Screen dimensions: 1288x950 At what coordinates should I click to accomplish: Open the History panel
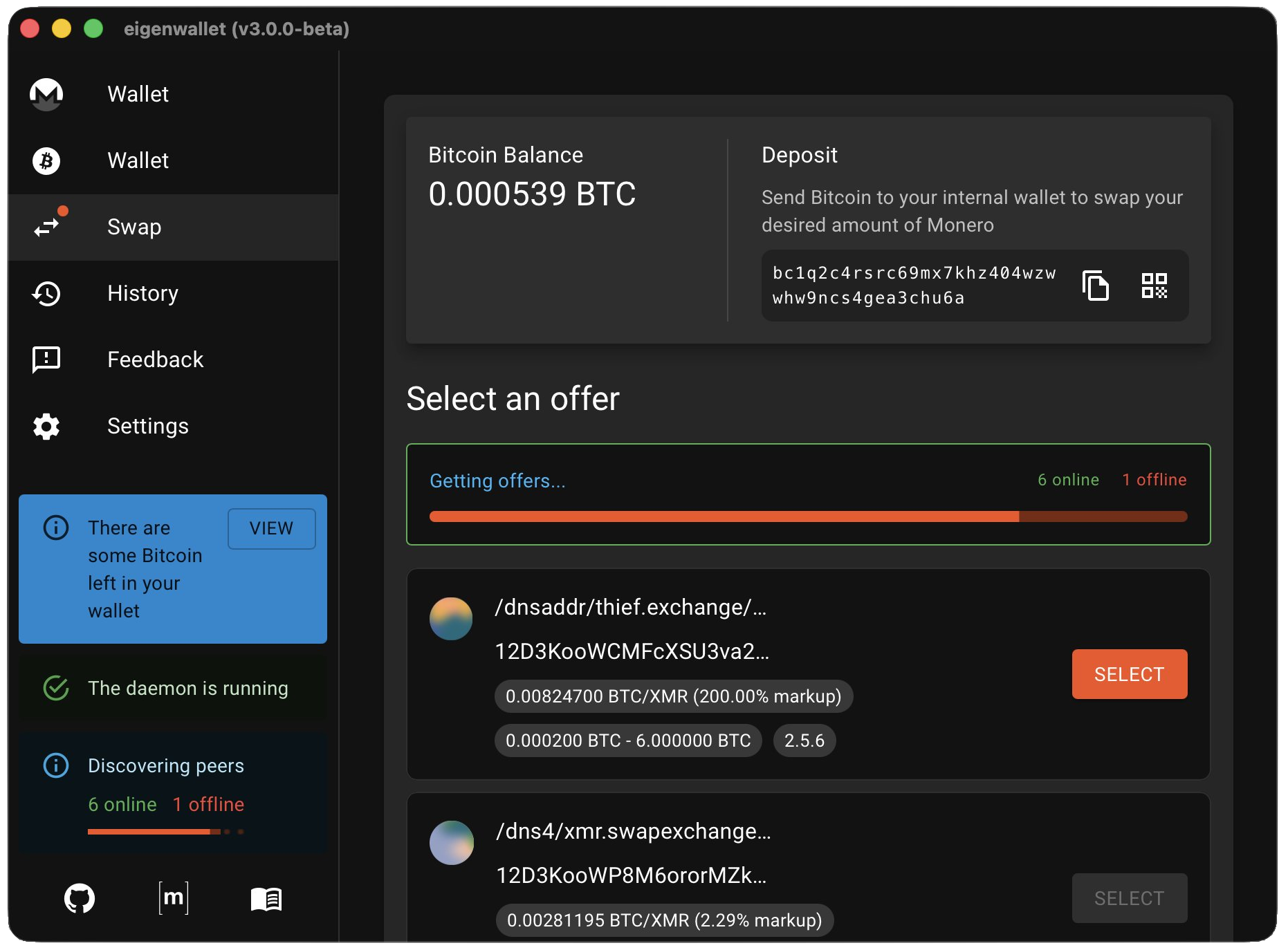pos(142,293)
